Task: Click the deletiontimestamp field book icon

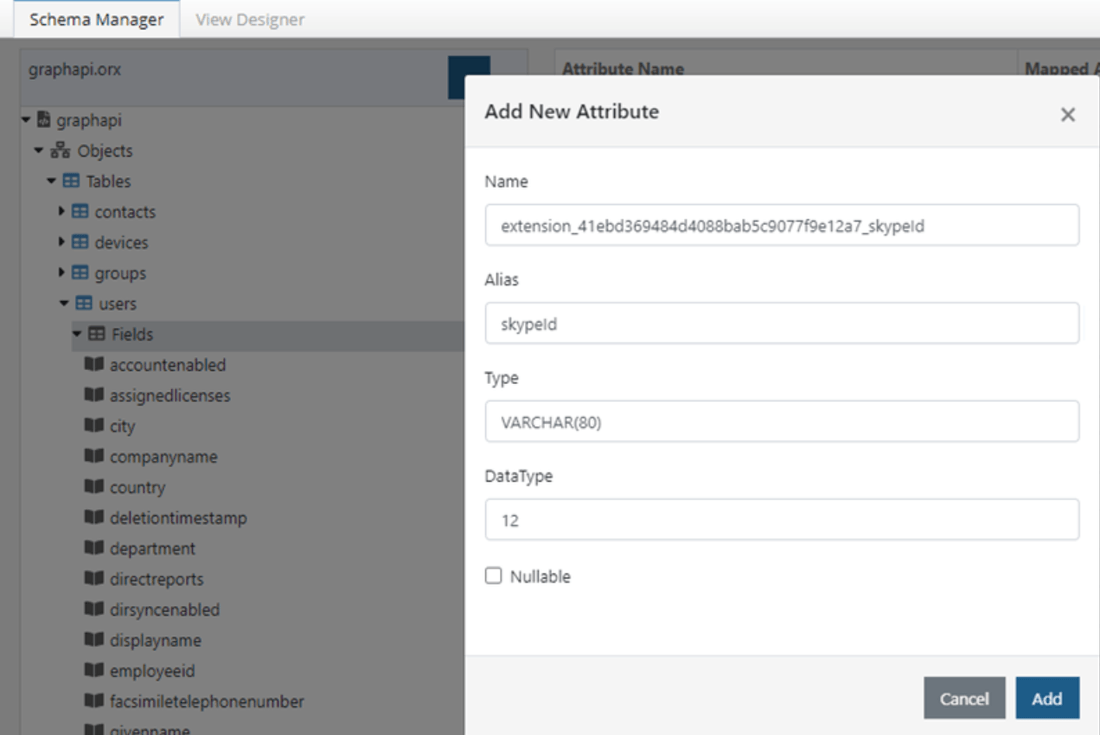Action: click(x=94, y=517)
